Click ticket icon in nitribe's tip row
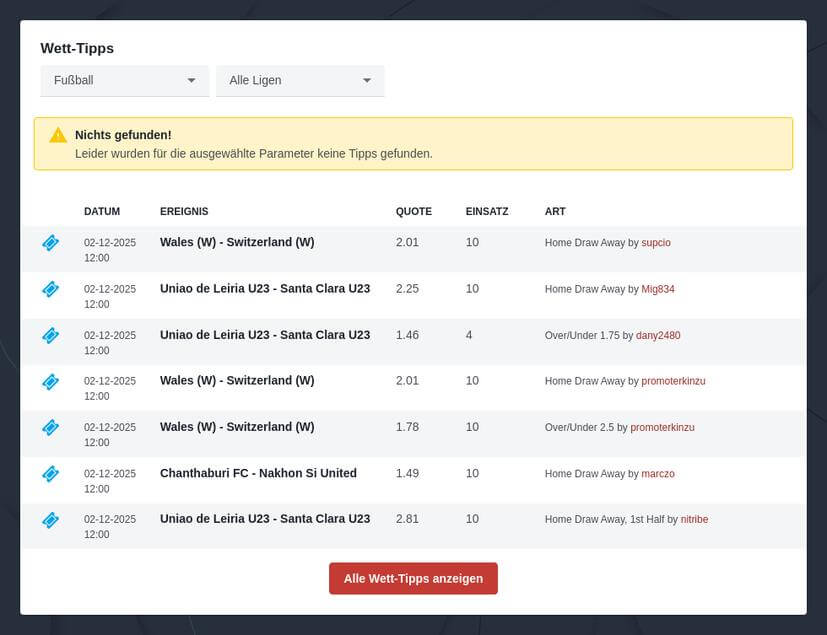The image size is (827, 635). click(50, 520)
